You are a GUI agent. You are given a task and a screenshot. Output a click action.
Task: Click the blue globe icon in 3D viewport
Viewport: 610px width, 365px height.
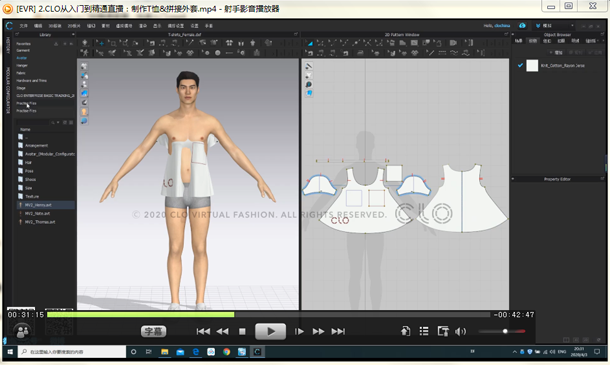[x=84, y=121]
